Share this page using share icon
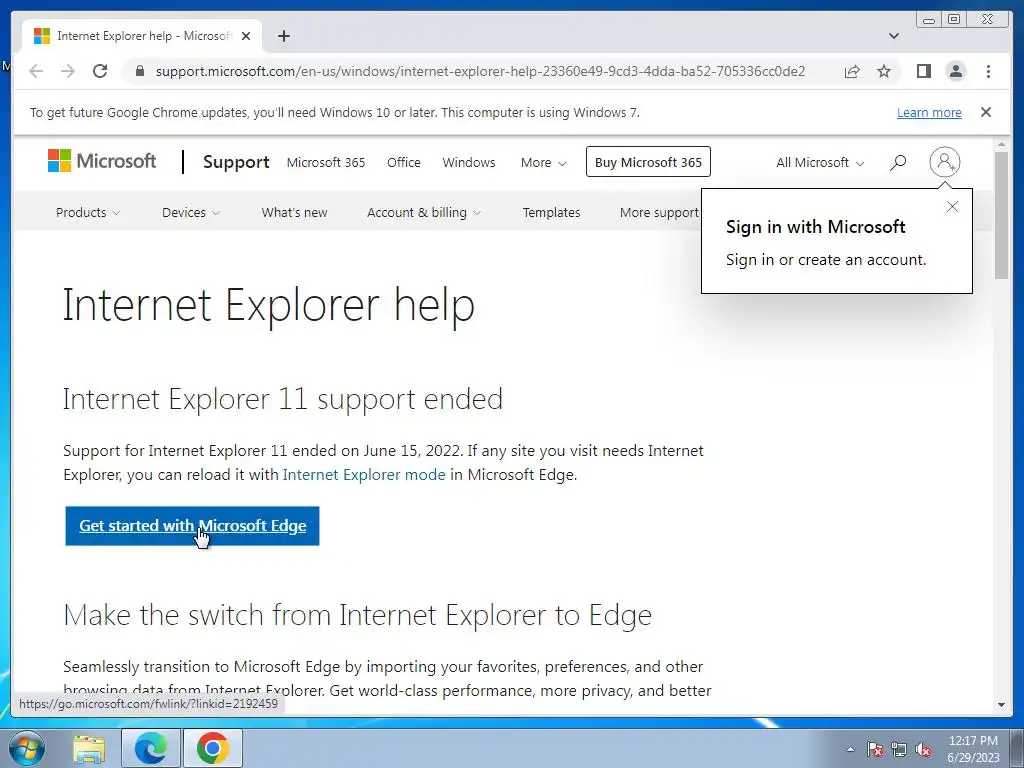The image size is (1024, 768). click(x=852, y=71)
